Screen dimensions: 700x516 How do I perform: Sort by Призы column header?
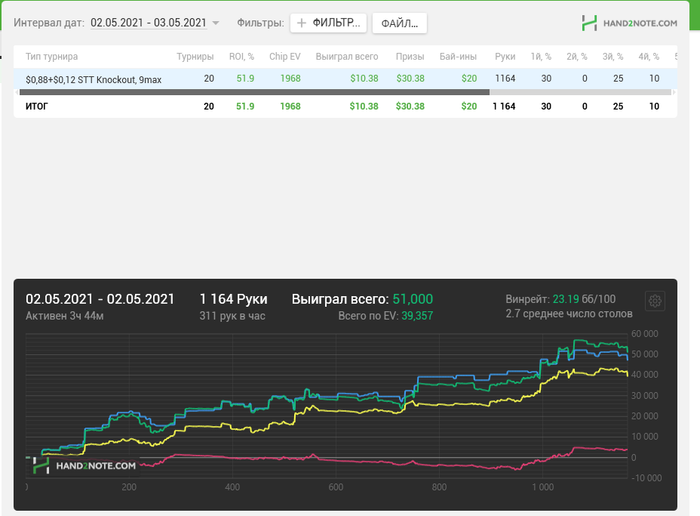coord(410,57)
